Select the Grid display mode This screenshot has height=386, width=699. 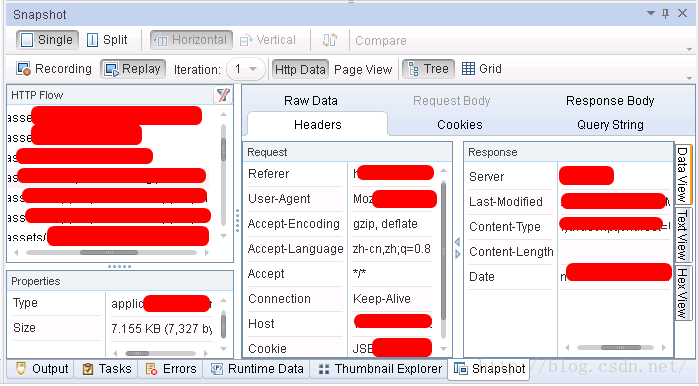[x=482, y=69]
